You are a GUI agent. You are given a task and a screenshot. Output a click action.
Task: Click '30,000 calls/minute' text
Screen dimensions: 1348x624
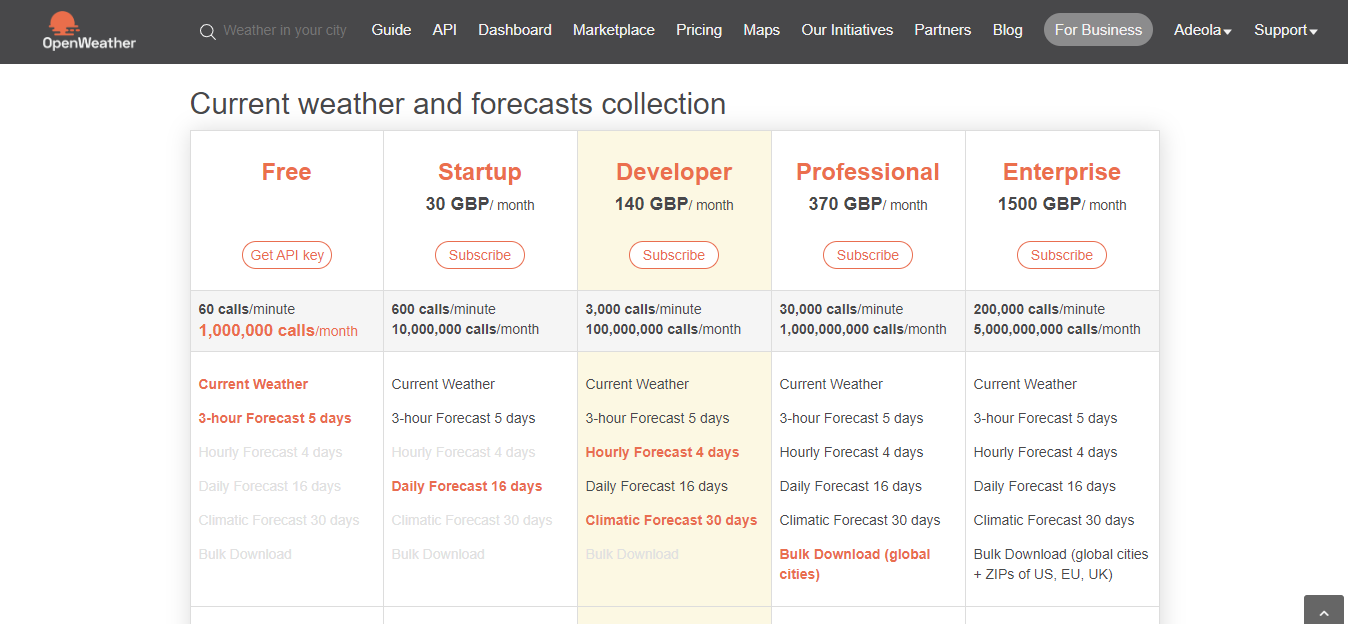(x=842, y=309)
